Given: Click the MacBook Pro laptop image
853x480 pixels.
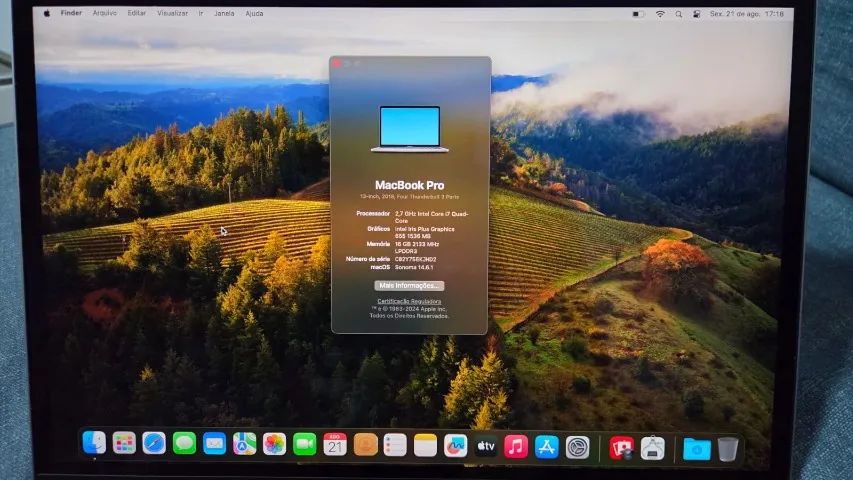Looking at the screenshot, I should (410, 130).
